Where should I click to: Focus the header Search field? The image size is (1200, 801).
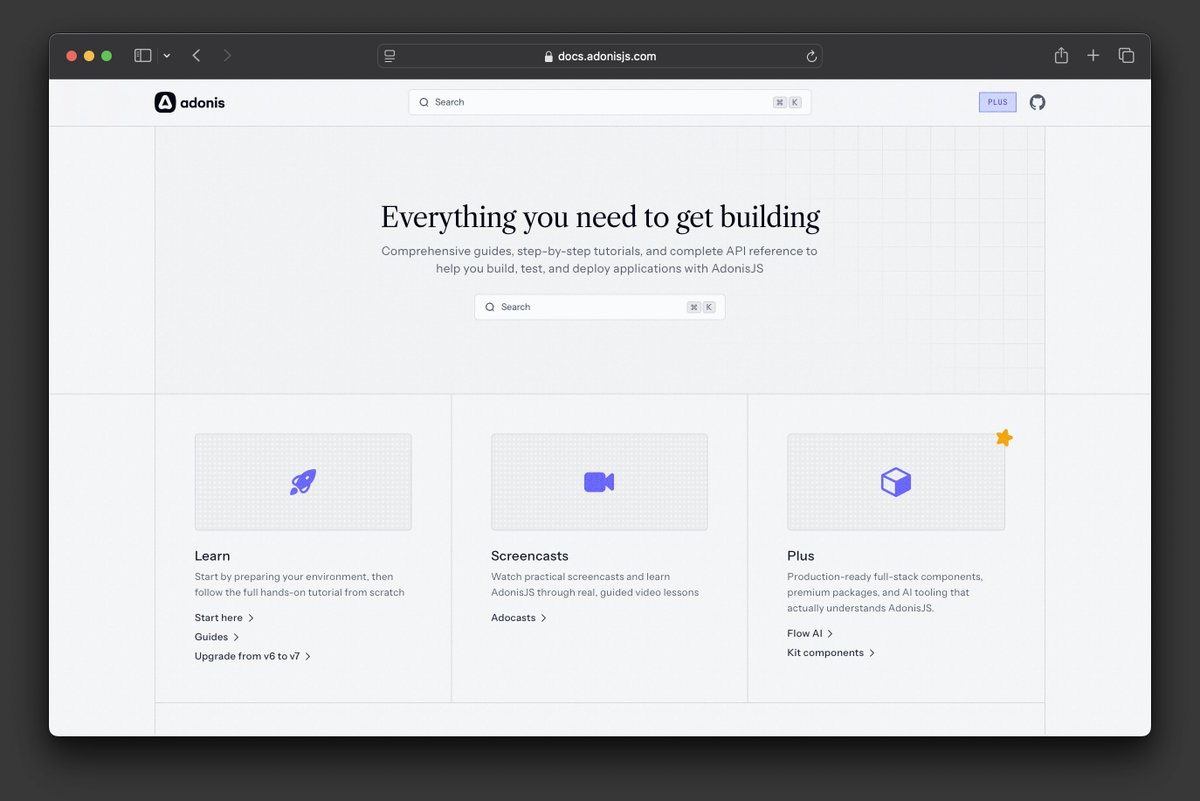pos(610,102)
